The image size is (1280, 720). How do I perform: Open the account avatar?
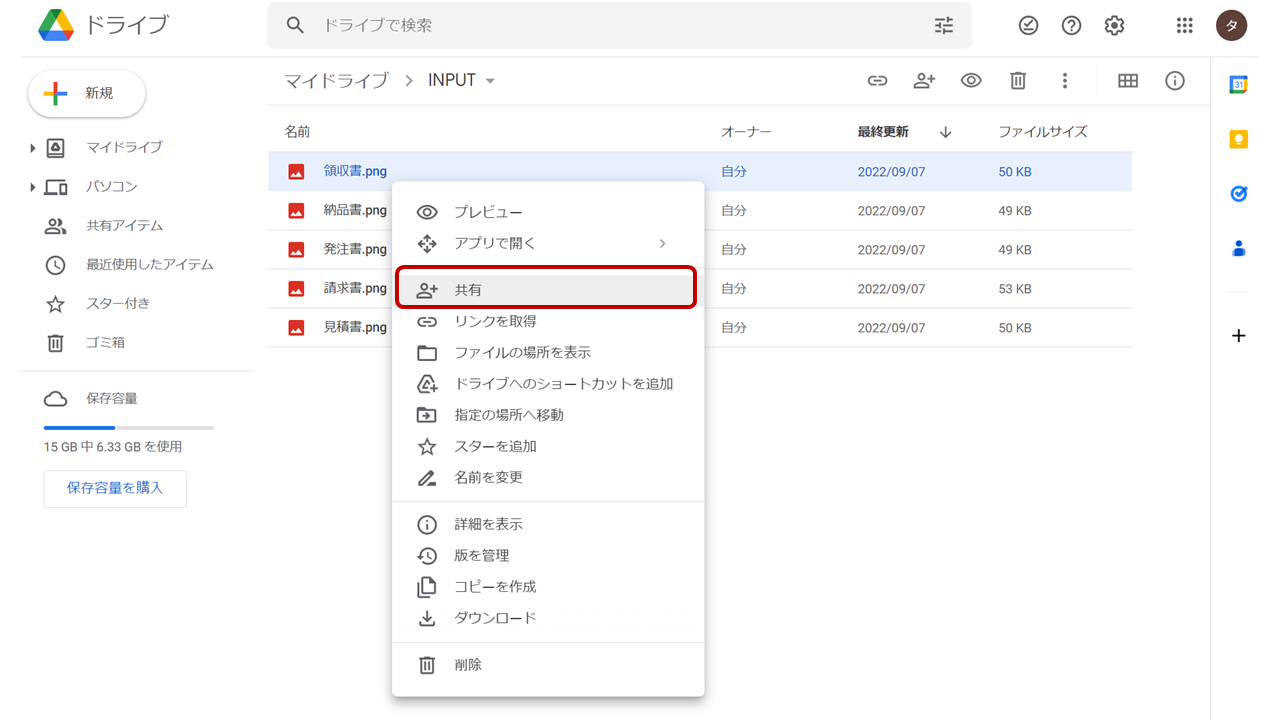[1231, 25]
